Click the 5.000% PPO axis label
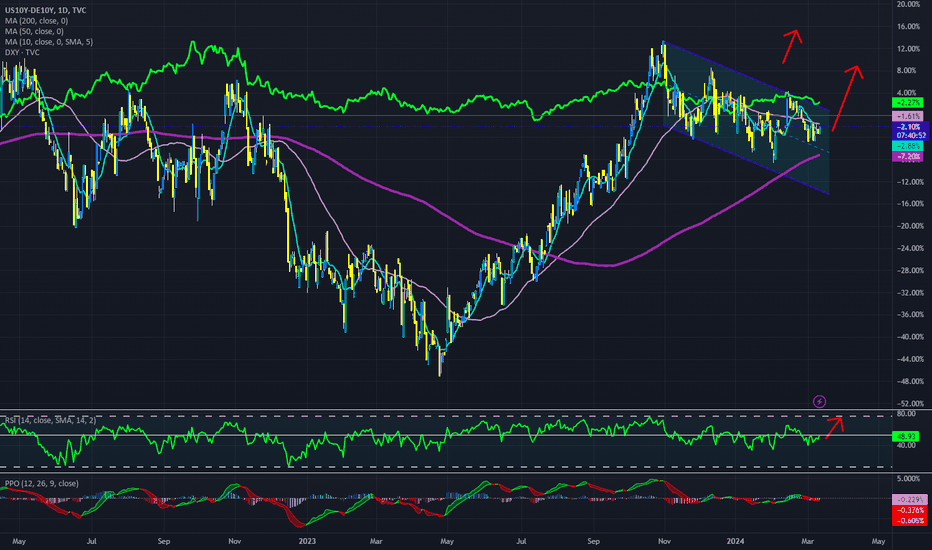 [x=908, y=479]
